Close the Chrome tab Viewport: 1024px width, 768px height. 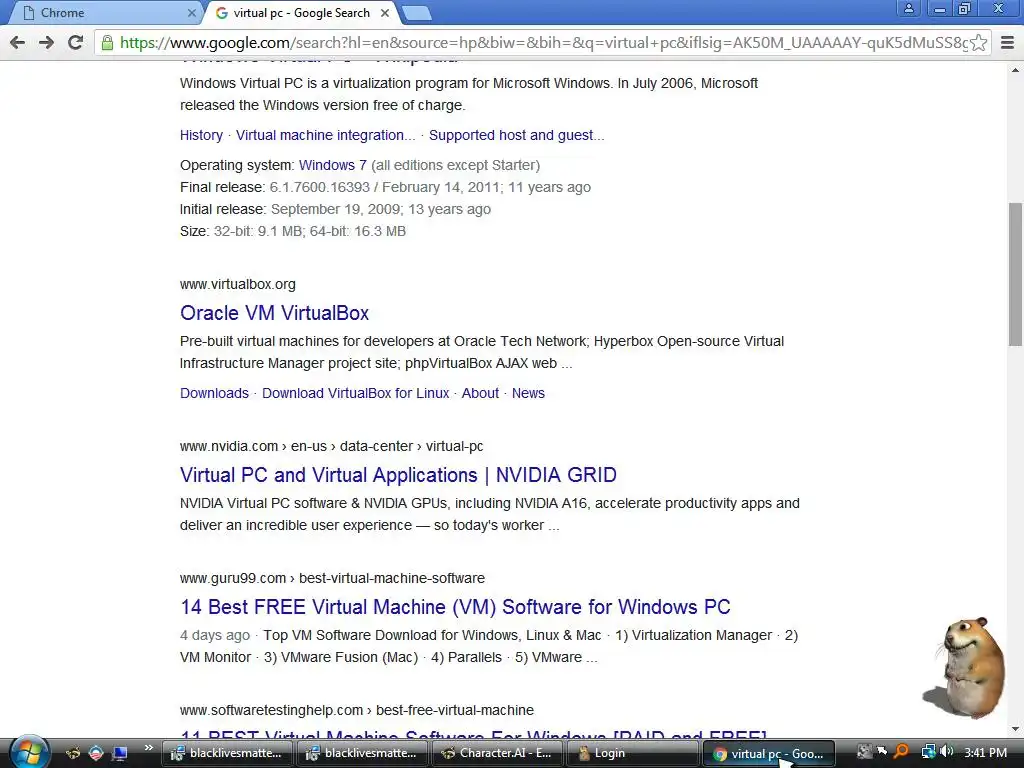pyautogui.click(x=191, y=13)
